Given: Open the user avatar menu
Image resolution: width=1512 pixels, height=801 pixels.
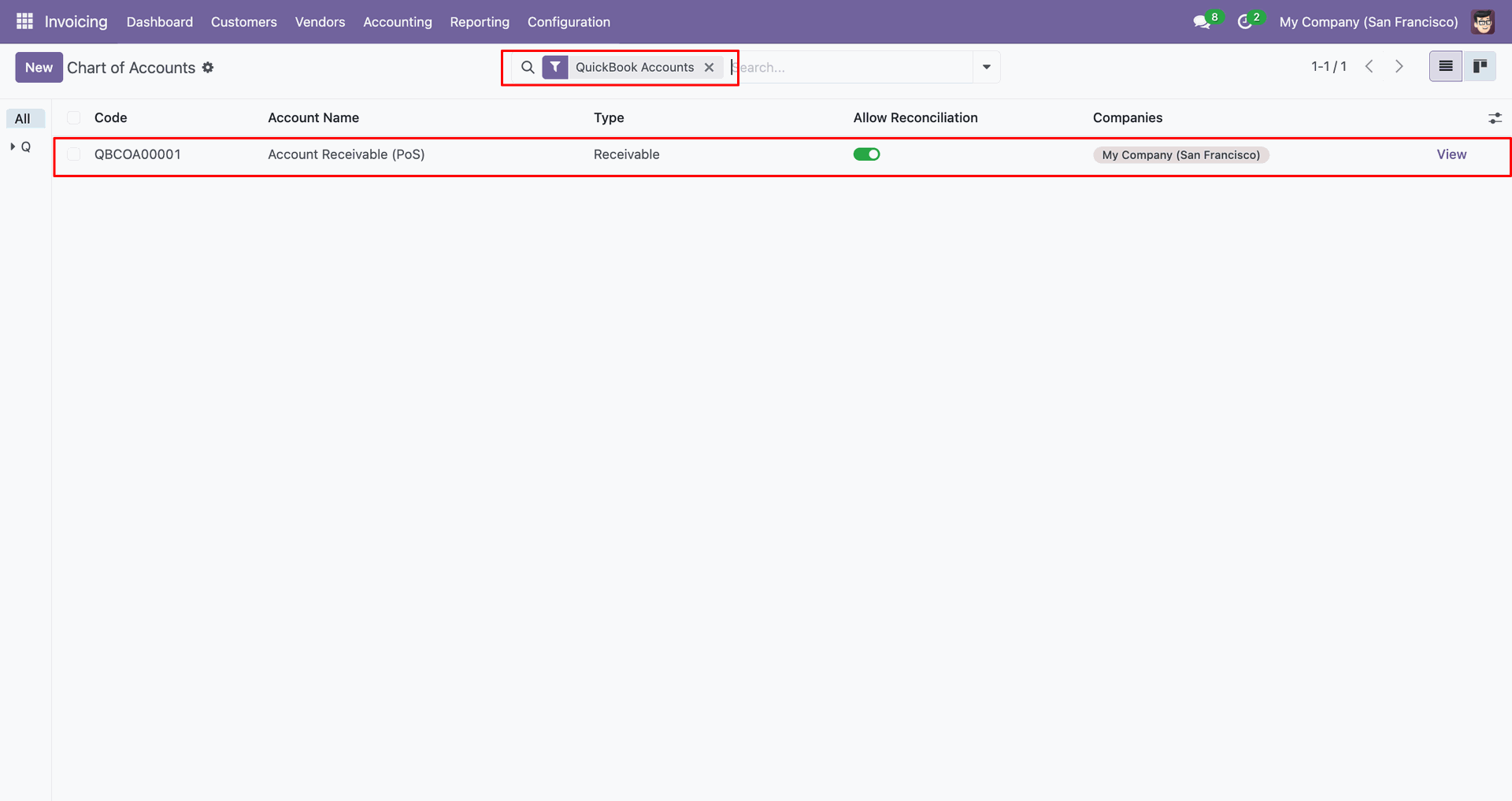Looking at the screenshot, I should tap(1483, 22).
